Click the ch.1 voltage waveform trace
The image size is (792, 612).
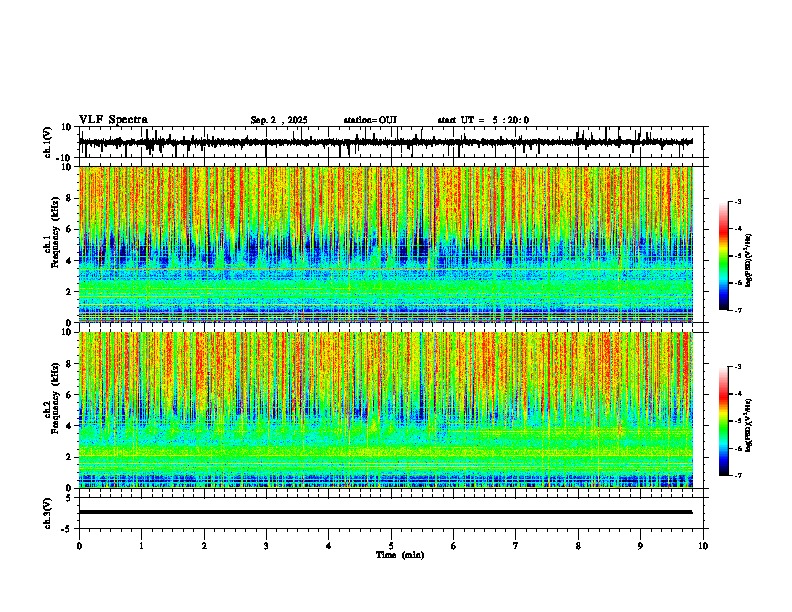[386, 142]
